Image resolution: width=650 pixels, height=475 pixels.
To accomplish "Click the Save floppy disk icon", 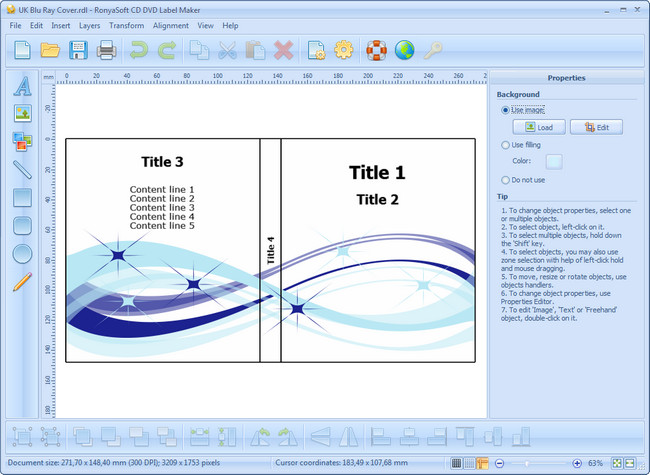I will [x=78, y=49].
